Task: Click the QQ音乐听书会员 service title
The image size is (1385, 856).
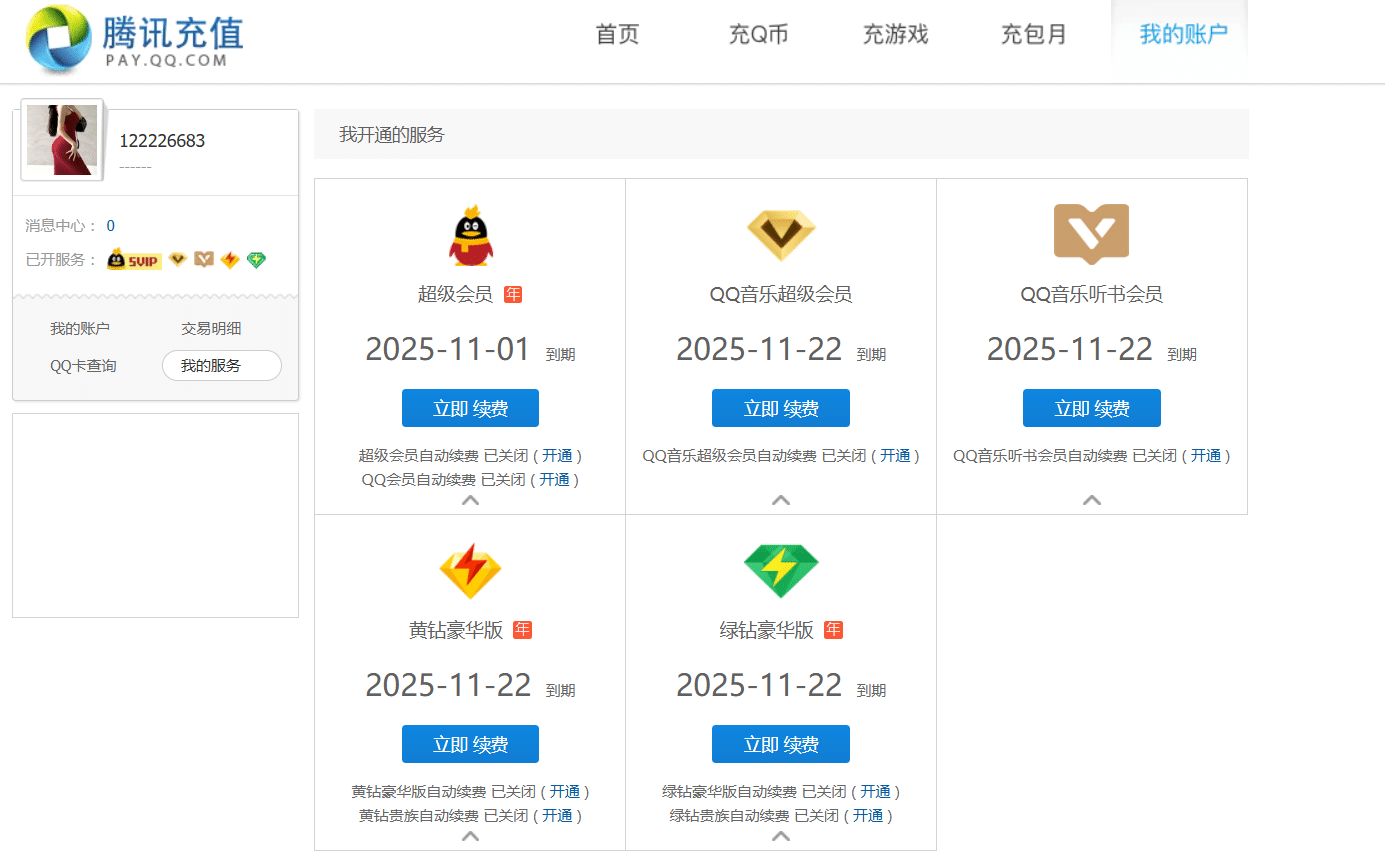Action: [1092, 294]
